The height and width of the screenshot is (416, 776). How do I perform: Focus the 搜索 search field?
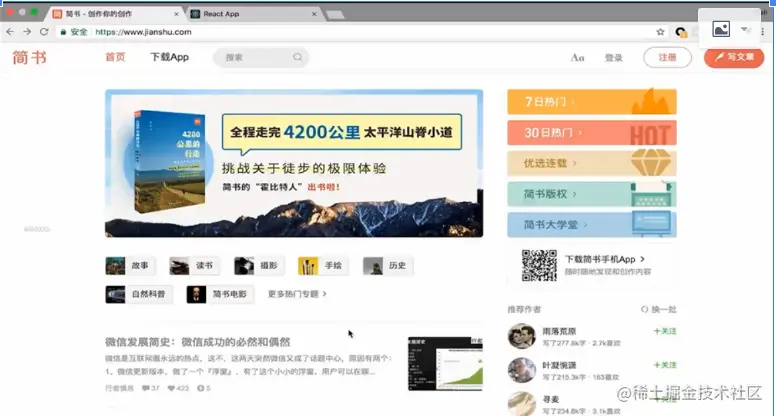click(x=261, y=57)
